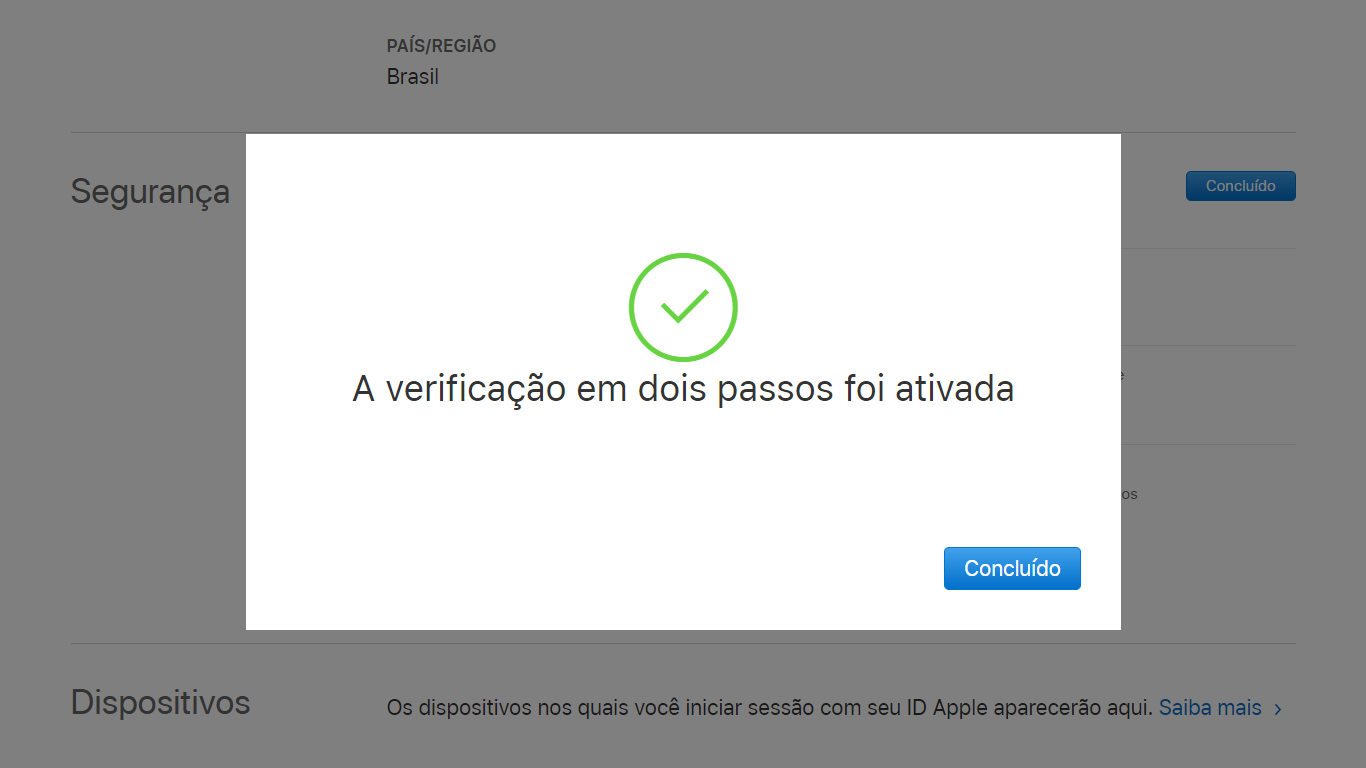This screenshot has width=1366, height=768.
Task: Click the Segurança section heading
Action: (150, 191)
